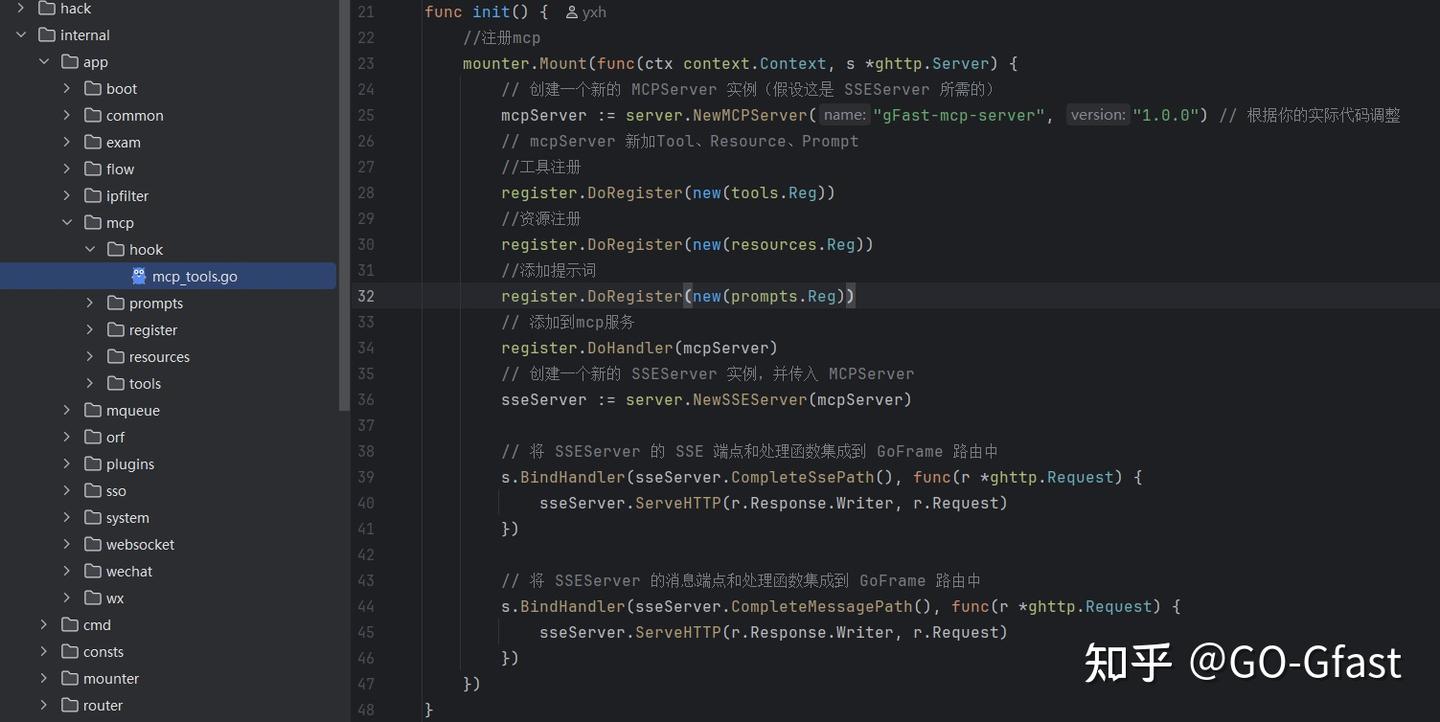This screenshot has height=722, width=1440.
Task: Click the hook folder icon
Action: point(118,249)
